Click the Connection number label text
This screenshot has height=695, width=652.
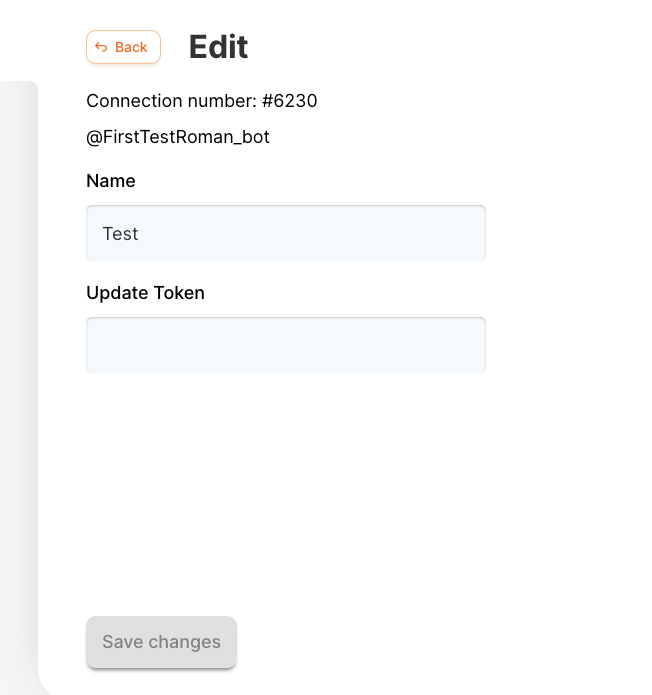click(x=172, y=101)
